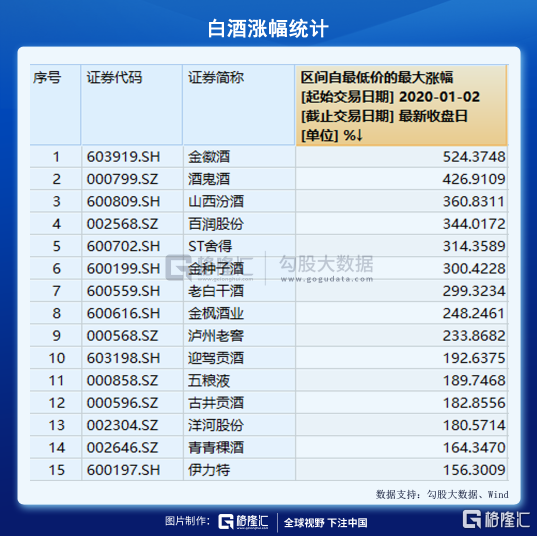Viewport: 537px width, 536px height.
Task: Select the 金徽酒 row name cell
Action: [x=239, y=157]
